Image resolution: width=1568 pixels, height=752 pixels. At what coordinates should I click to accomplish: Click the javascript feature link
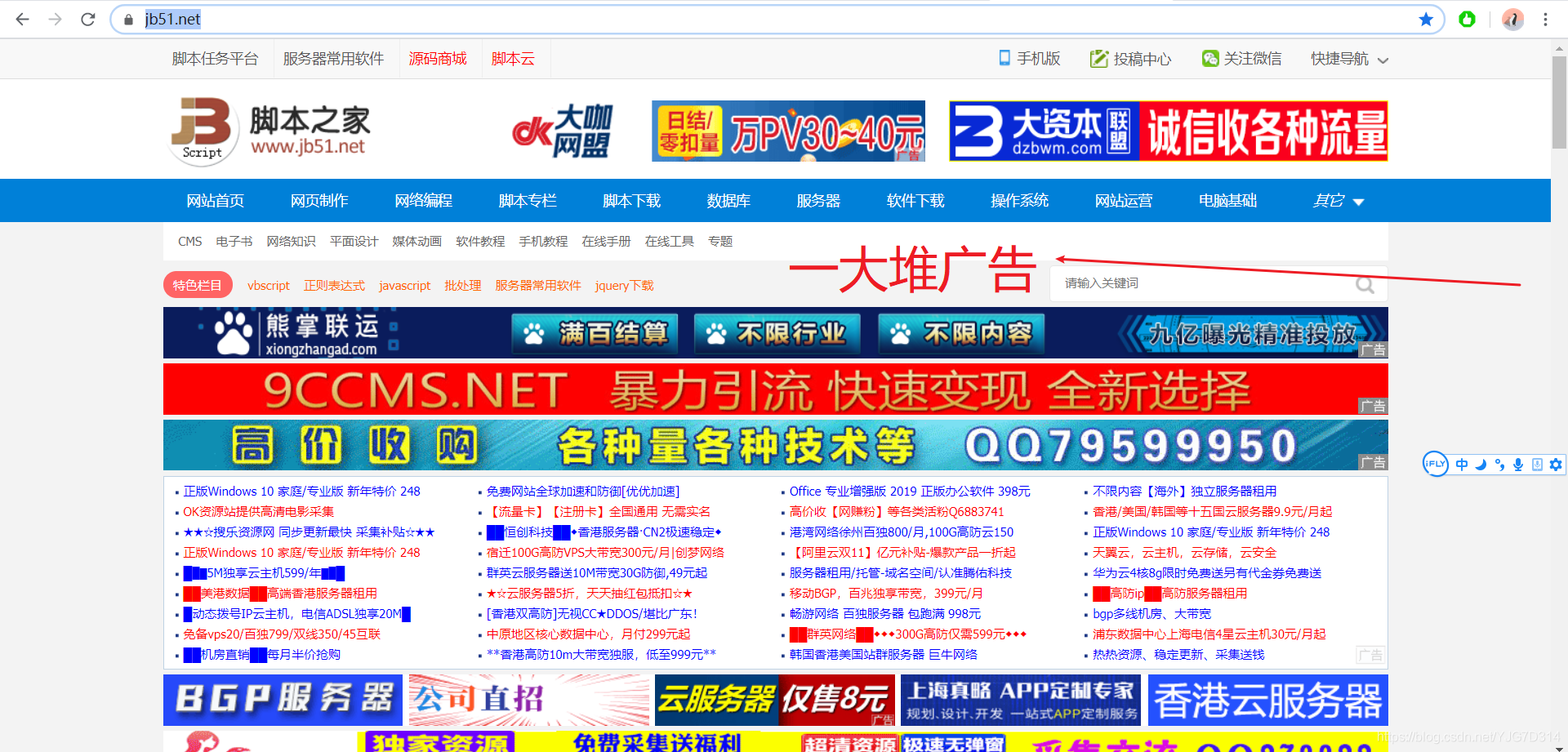tap(404, 286)
